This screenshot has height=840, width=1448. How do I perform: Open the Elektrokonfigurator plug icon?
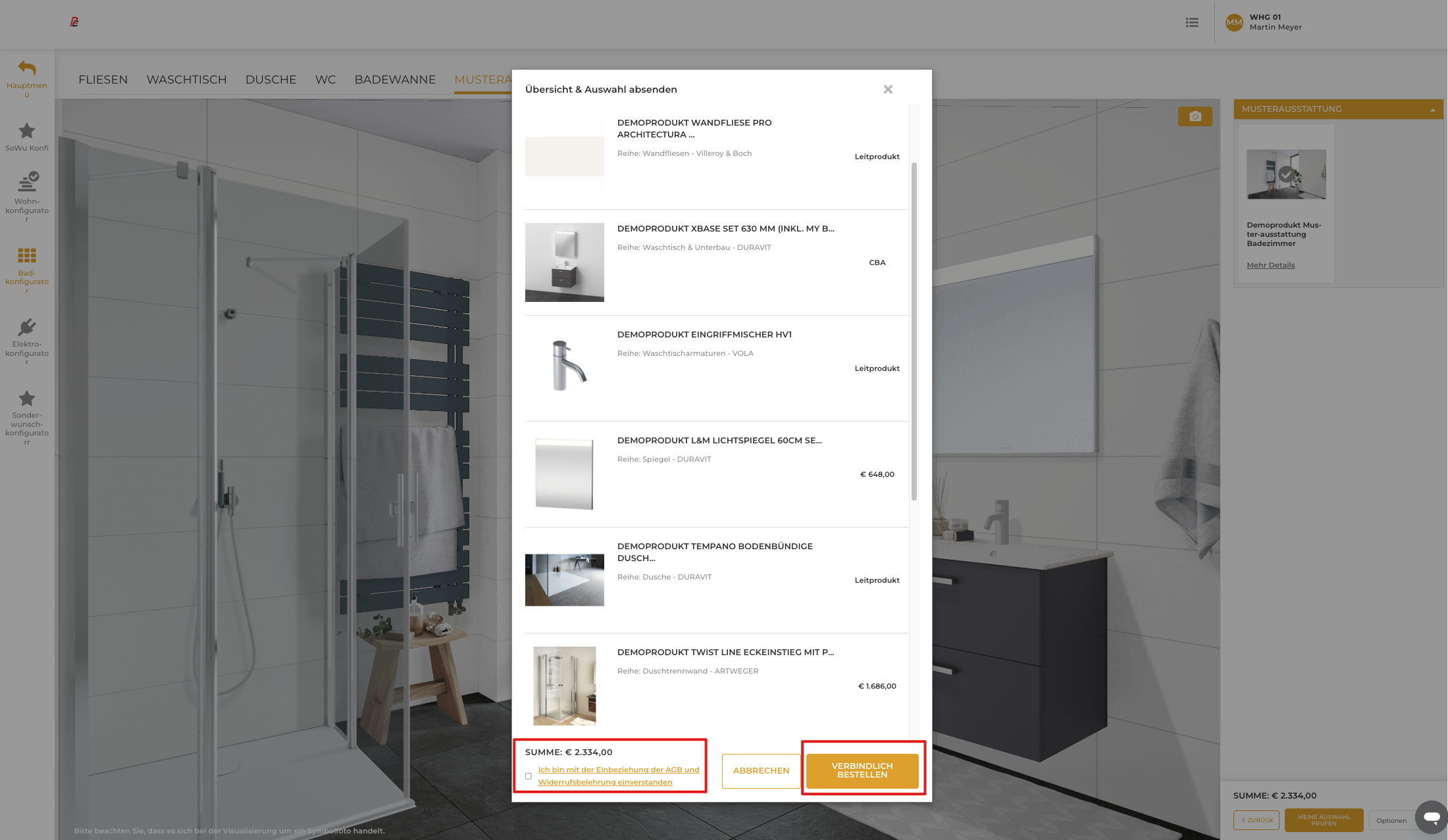click(27, 327)
